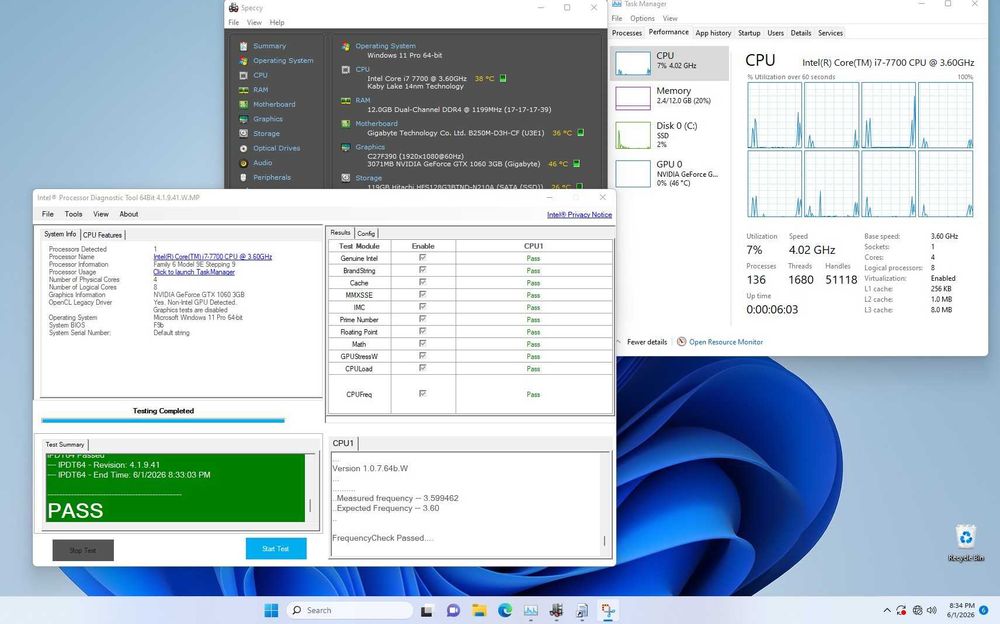Toggle the Prime Number enable checkbox
This screenshot has height=624, width=1000.
[422, 319]
